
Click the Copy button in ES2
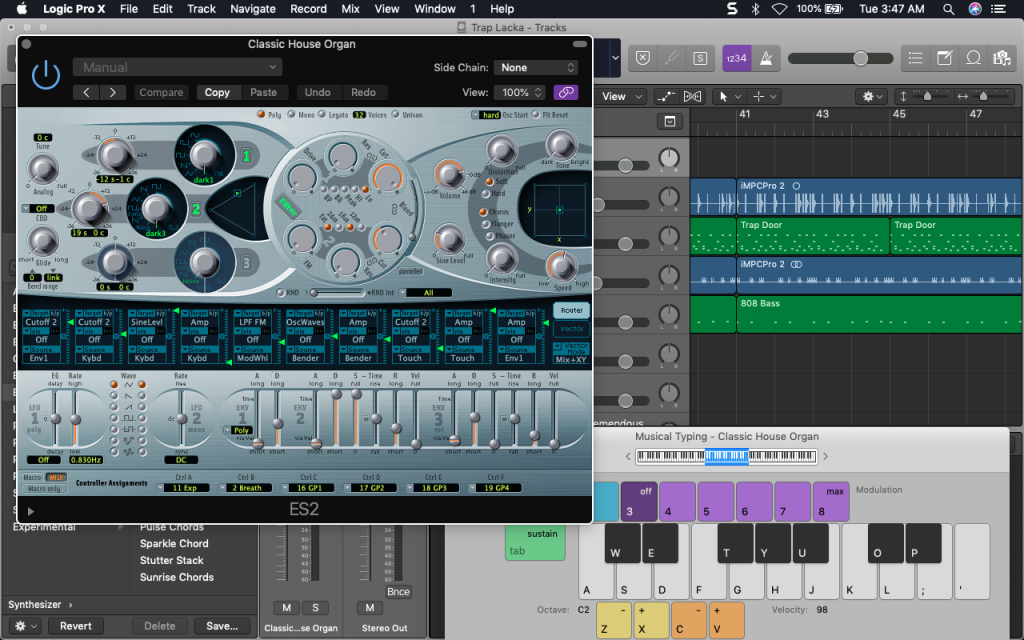point(217,93)
